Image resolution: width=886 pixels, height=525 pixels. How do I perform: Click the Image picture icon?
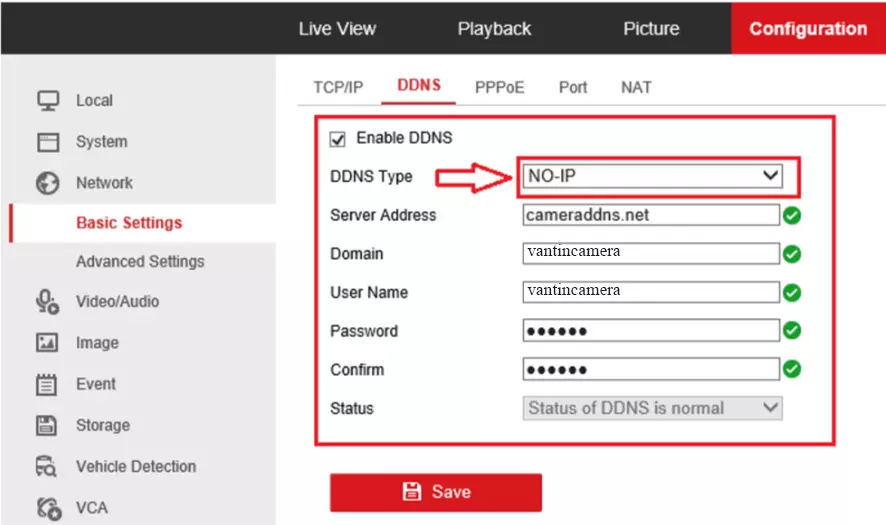(x=47, y=342)
